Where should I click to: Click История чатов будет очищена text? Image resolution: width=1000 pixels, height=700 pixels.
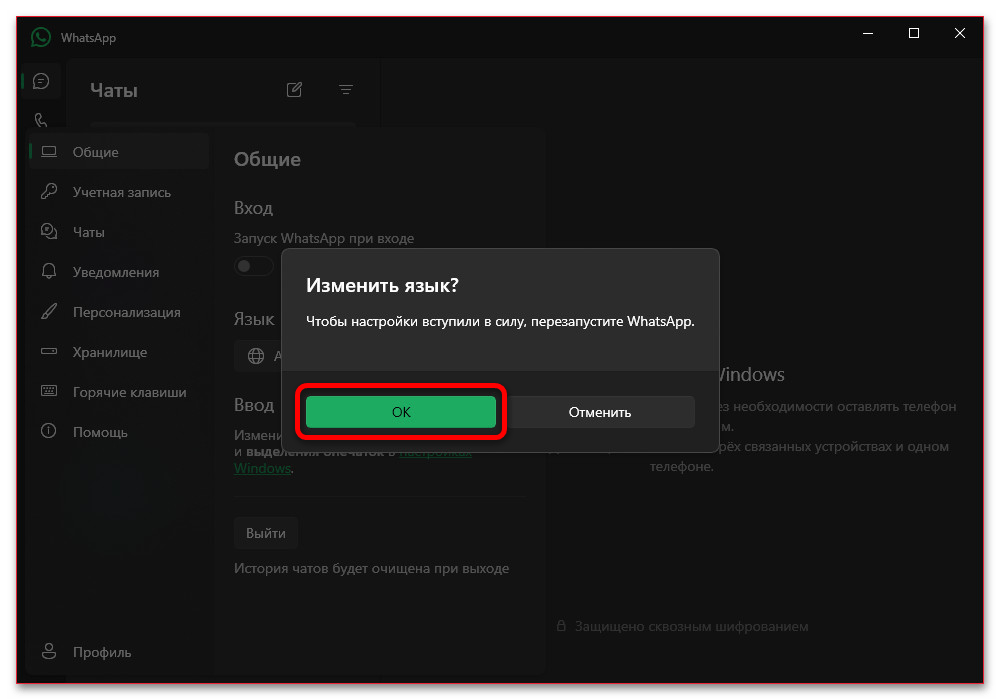371,568
